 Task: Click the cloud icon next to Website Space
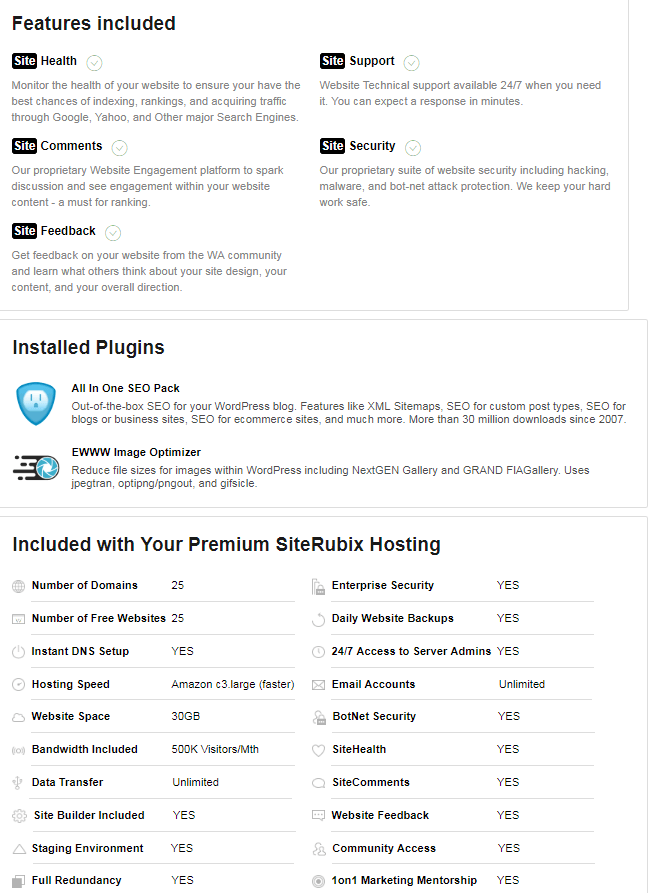point(19,717)
